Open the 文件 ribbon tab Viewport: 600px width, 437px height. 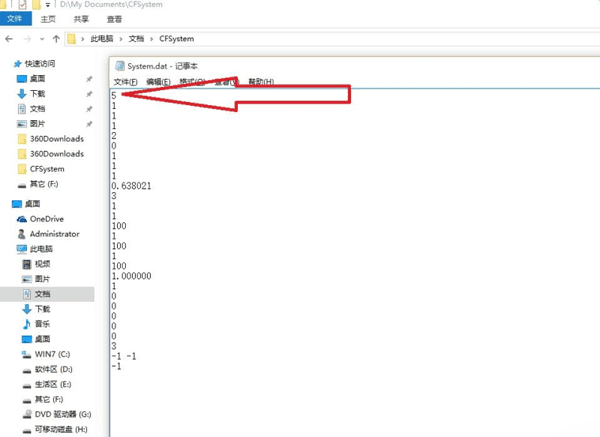click(x=15, y=19)
